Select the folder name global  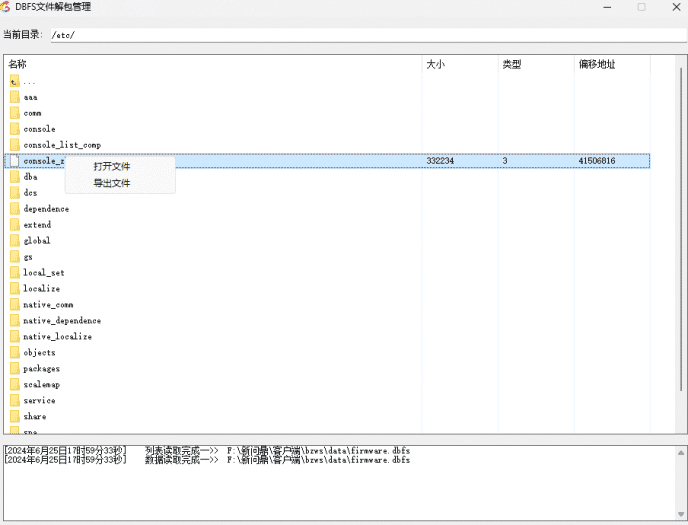(37, 241)
